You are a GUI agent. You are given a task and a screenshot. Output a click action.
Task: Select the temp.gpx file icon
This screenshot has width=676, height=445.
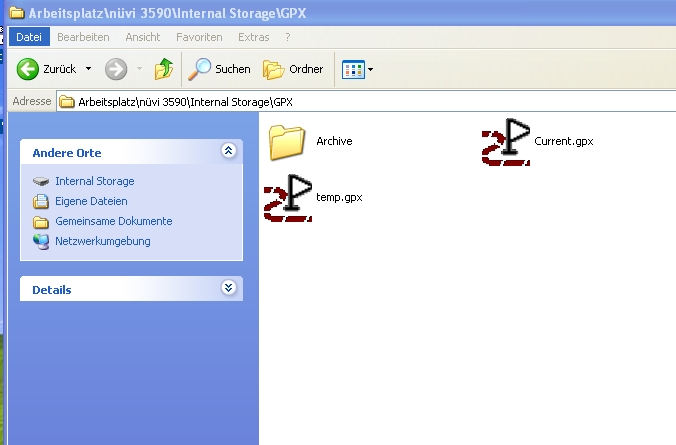(287, 197)
